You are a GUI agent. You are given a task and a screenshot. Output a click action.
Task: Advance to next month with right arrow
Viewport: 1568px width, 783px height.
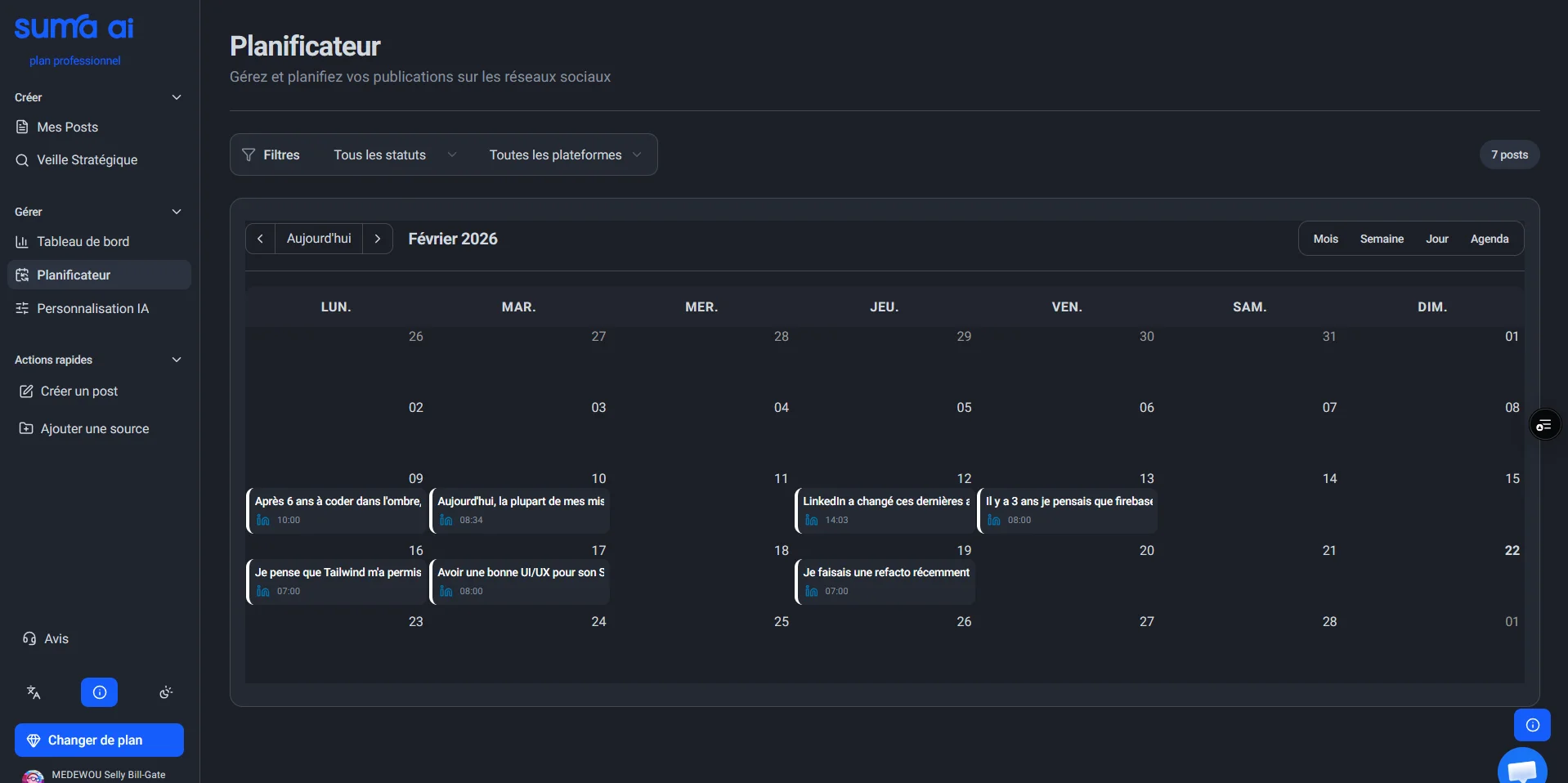pyautogui.click(x=378, y=239)
